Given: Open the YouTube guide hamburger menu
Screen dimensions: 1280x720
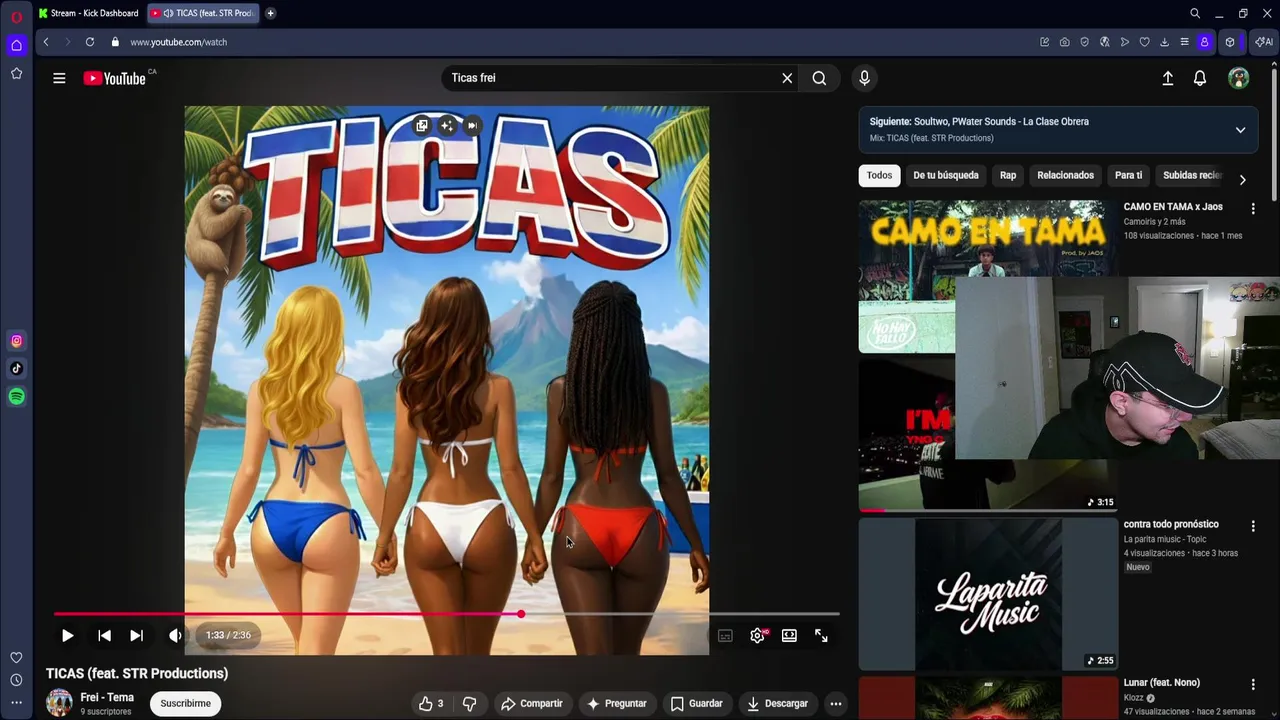Looking at the screenshot, I should [x=59, y=78].
